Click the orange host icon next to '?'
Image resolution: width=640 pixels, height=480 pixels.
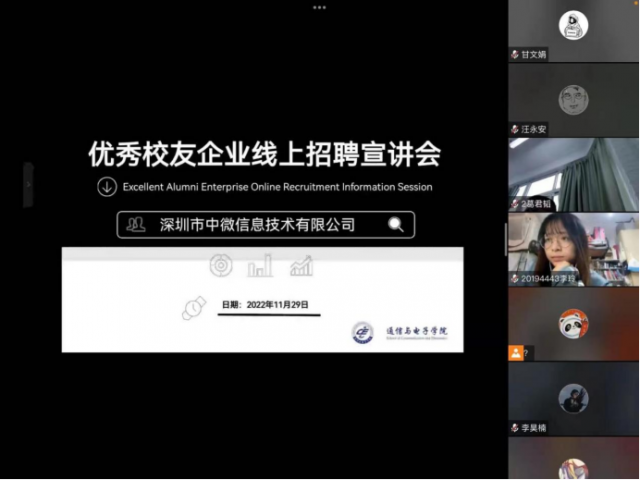[x=516, y=353]
